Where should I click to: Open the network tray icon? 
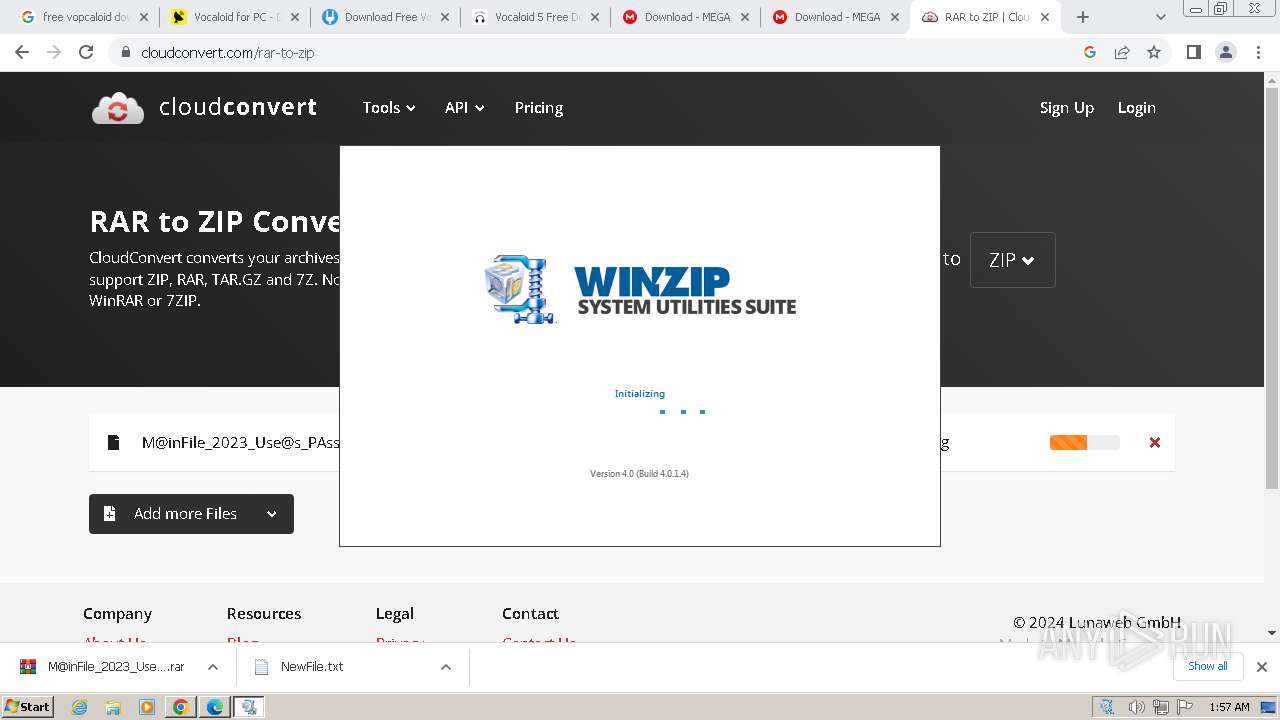point(1159,707)
